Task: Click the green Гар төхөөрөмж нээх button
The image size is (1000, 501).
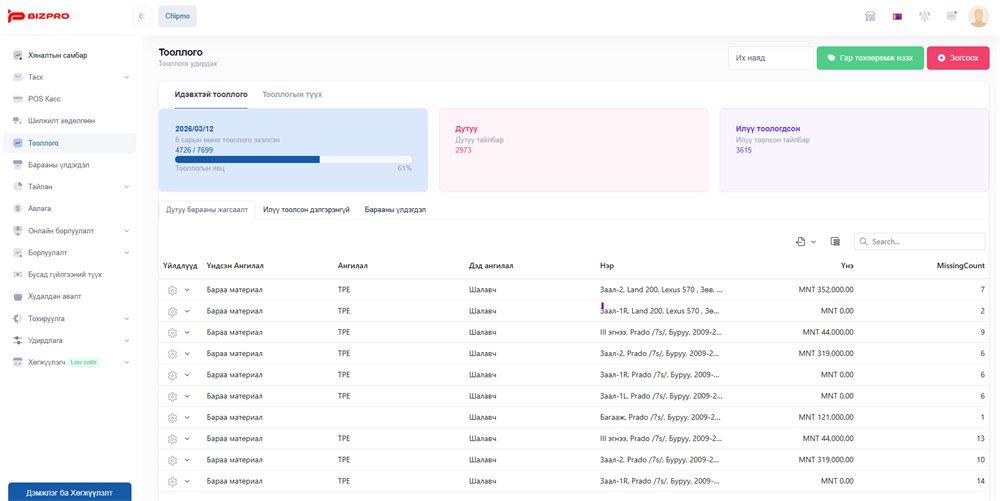Action: click(x=870, y=58)
